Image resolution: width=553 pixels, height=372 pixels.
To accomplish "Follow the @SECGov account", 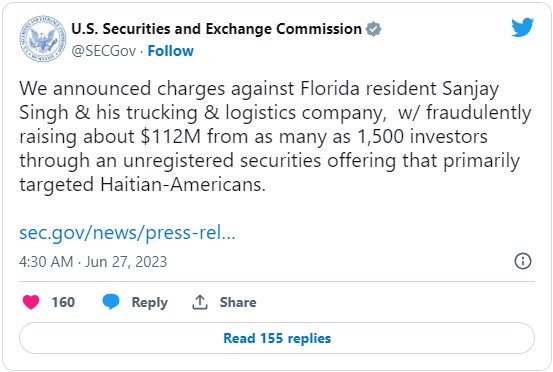I will click(171, 51).
